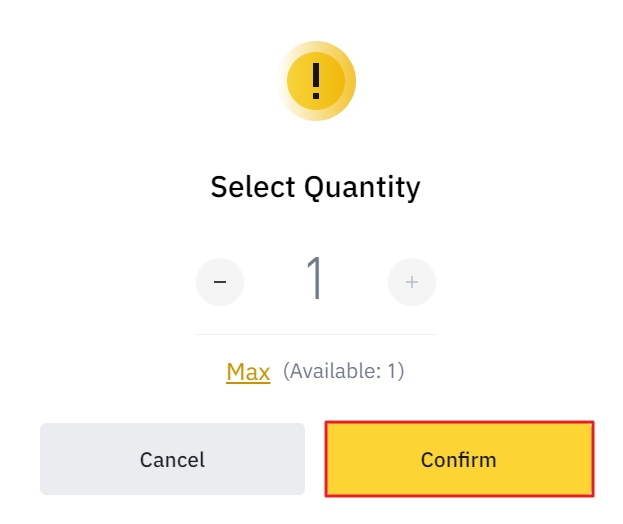Click the Select Quantity heading
The width and height of the screenshot is (623, 524).
315,187
